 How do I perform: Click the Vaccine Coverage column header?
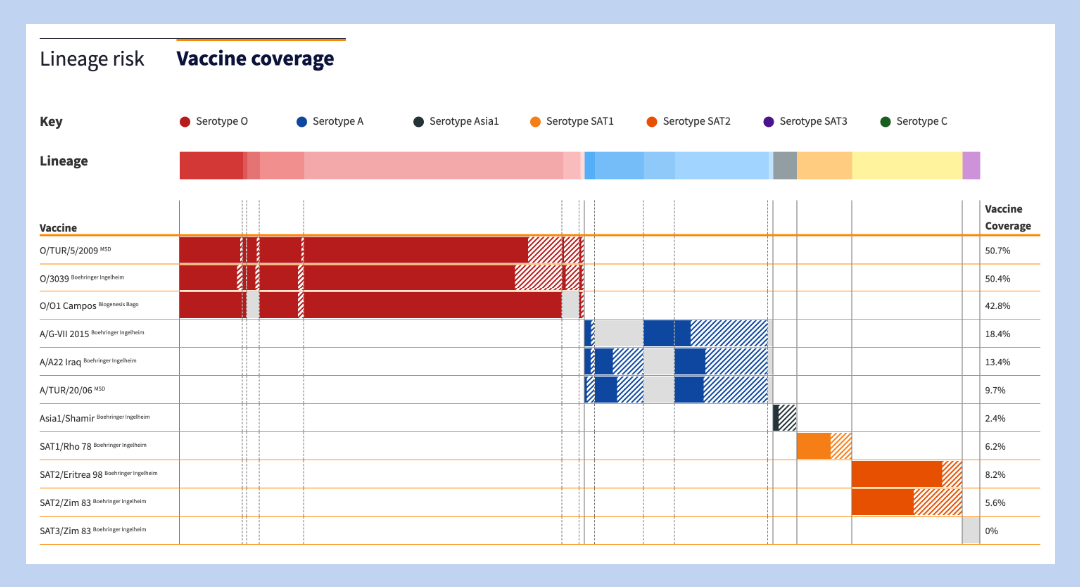1008,218
